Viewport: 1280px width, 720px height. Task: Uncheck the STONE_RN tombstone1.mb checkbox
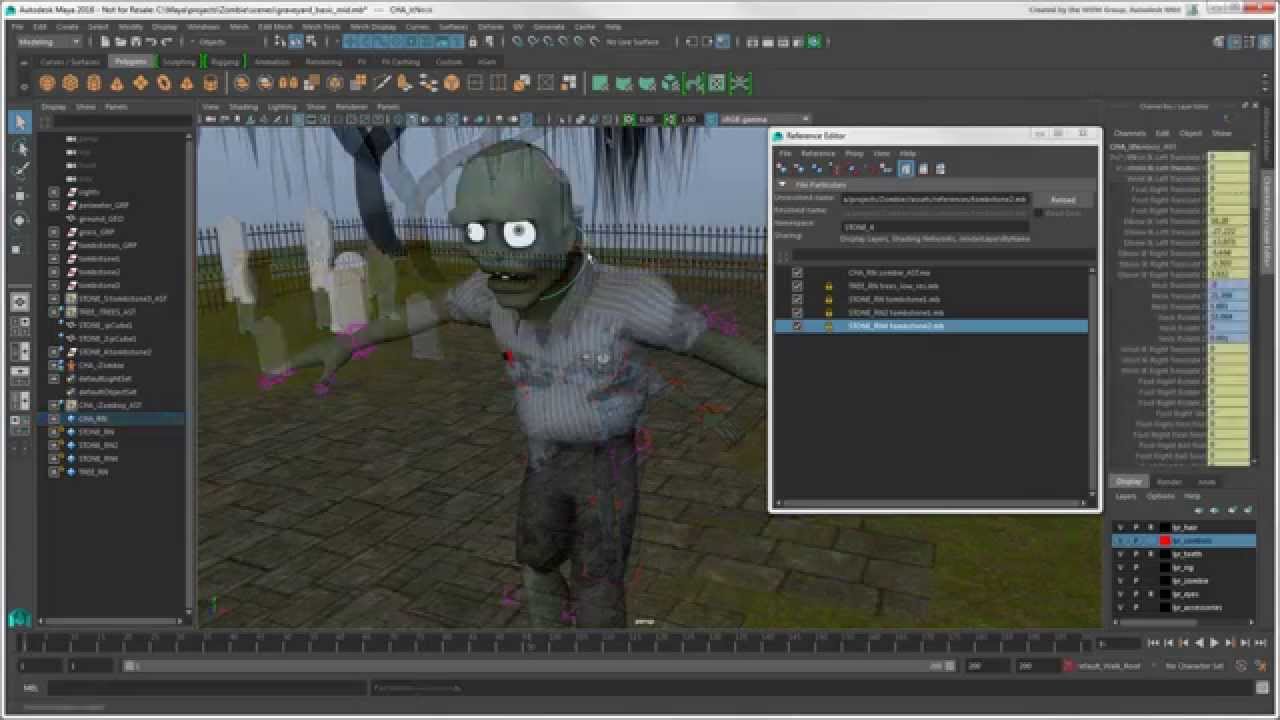(797, 299)
